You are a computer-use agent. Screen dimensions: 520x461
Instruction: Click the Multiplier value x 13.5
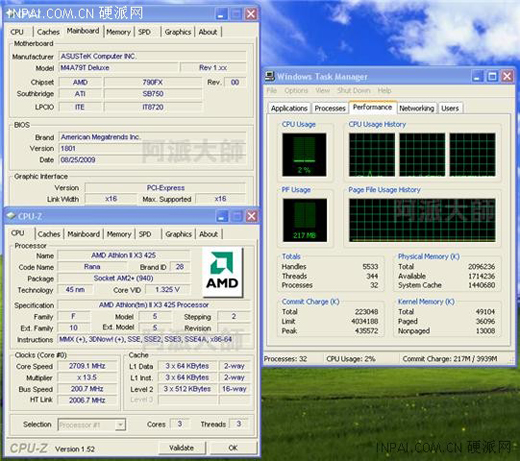(87, 377)
